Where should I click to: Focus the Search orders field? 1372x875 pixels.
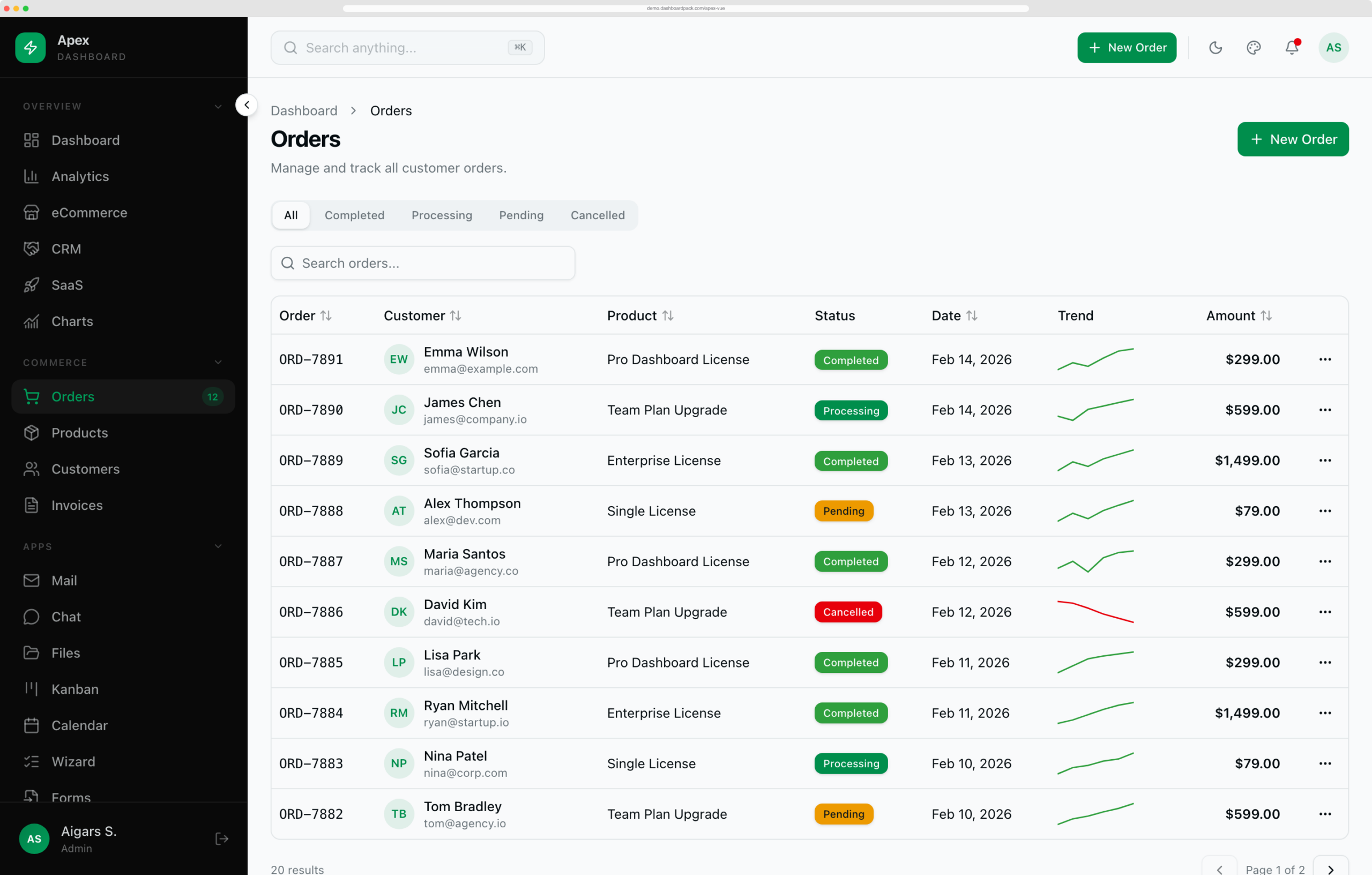coord(423,263)
